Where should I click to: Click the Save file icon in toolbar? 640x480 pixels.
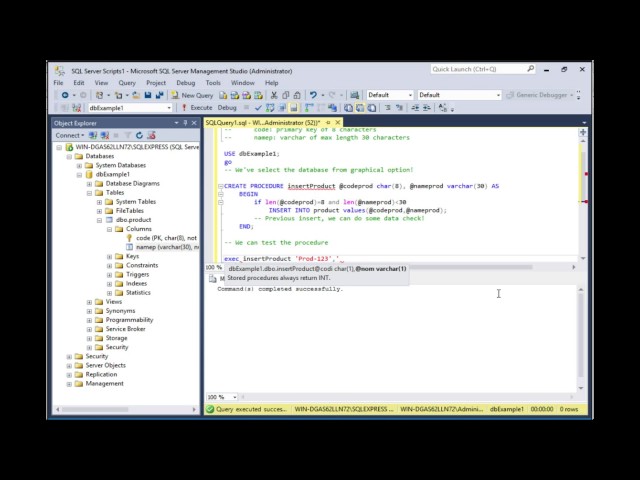pyautogui.click(x=148, y=95)
